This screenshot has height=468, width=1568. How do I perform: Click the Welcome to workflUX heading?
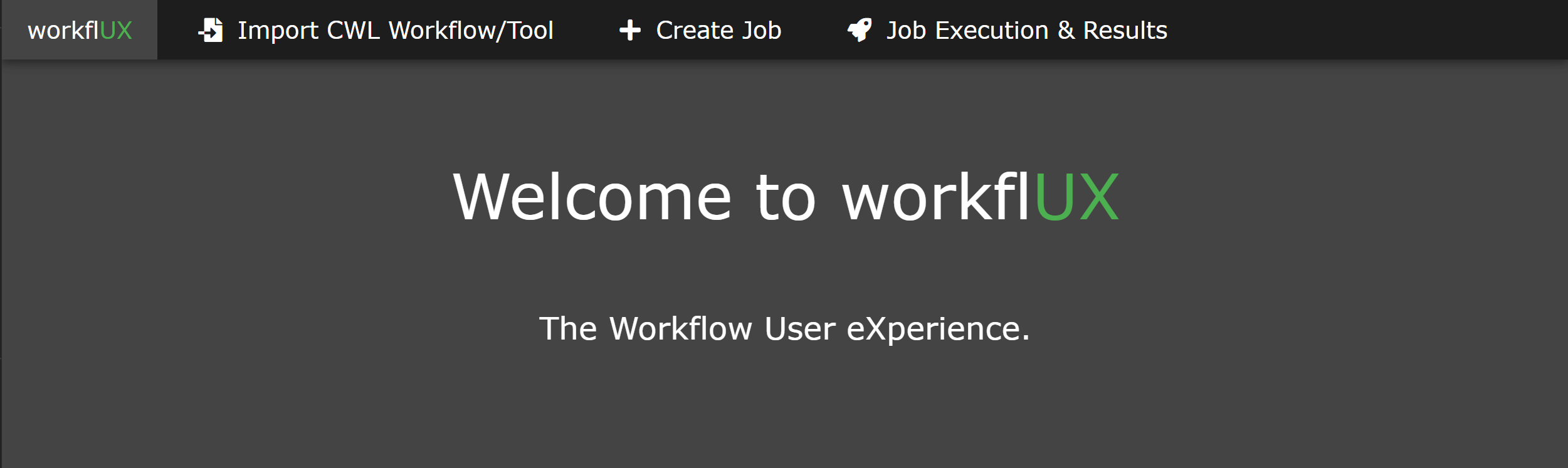tap(785, 197)
